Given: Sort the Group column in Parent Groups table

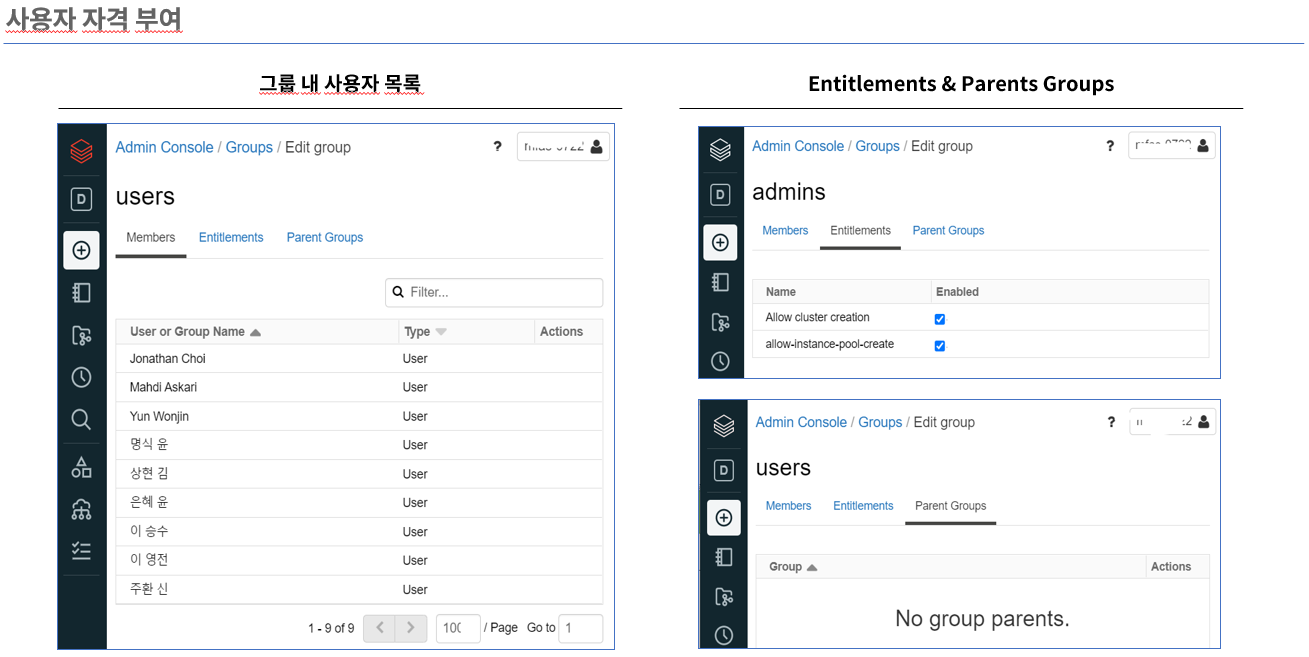Looking at the screenshot, I should tap(811, 567).
